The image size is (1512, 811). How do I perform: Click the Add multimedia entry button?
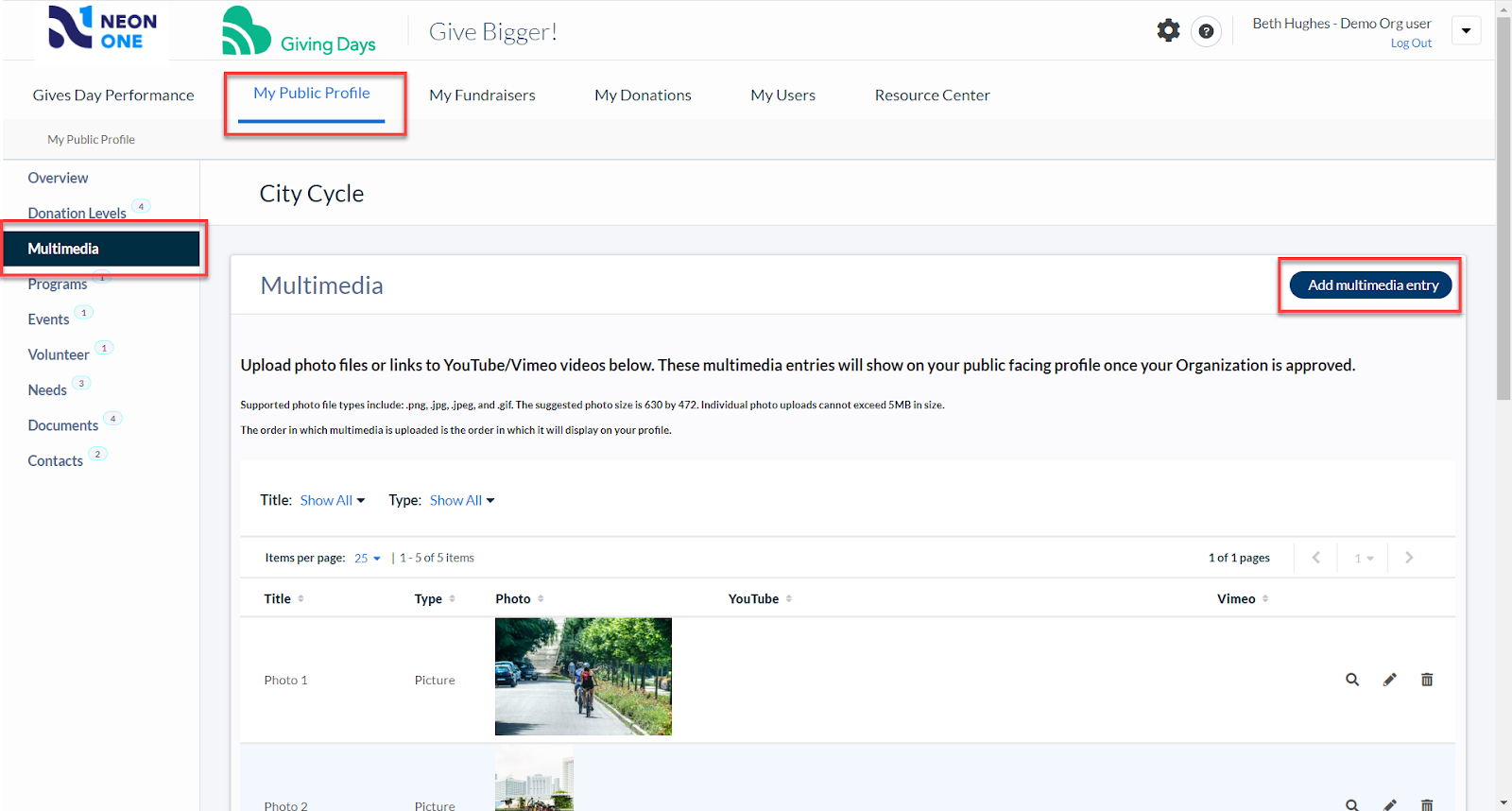pos(1370,285)
